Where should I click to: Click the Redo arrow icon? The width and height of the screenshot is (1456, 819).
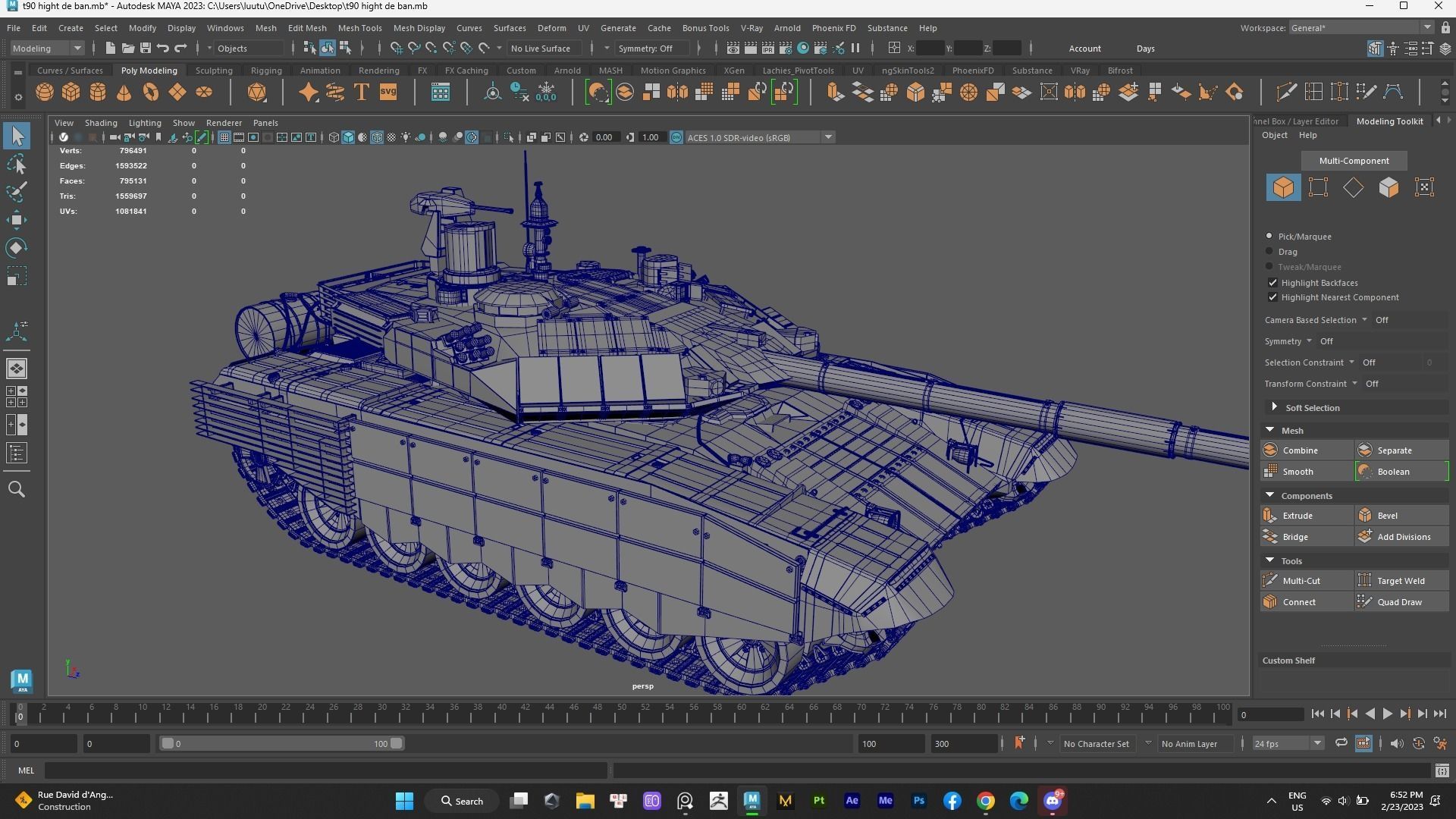point(180,49)
